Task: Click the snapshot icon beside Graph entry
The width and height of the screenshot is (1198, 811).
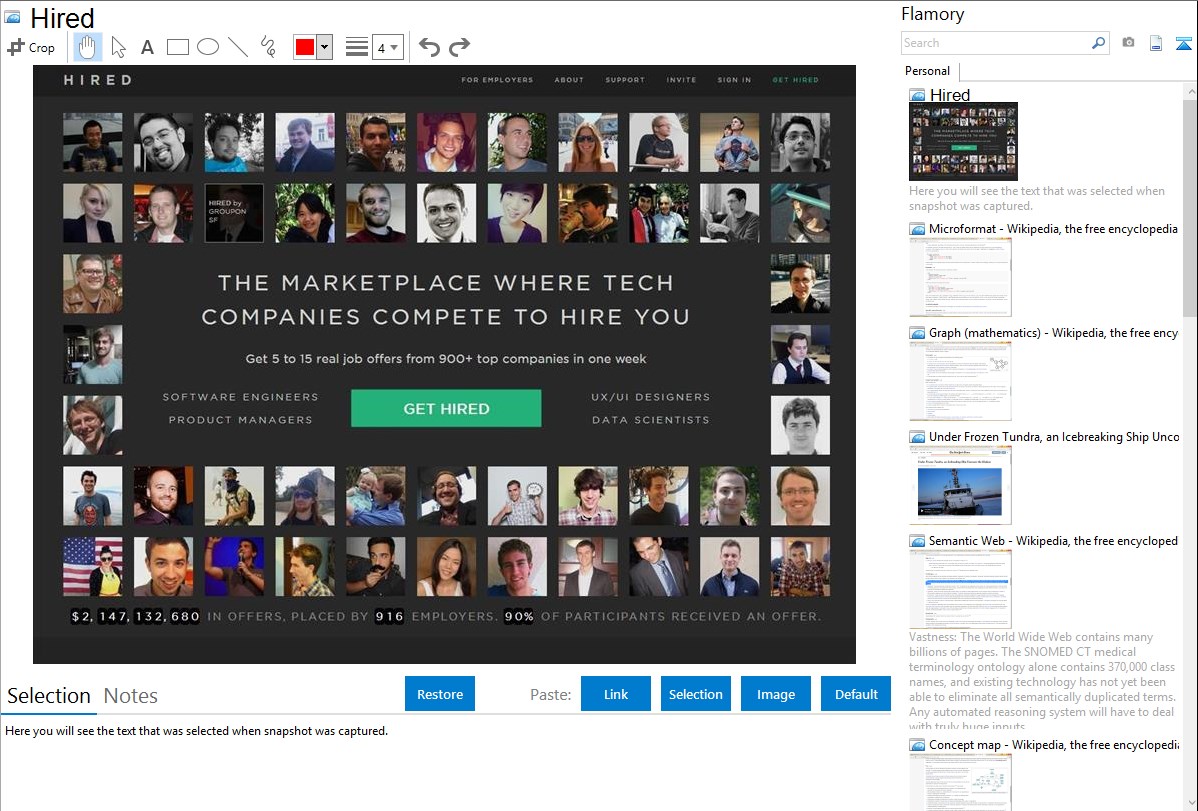Action: (917, 333)
